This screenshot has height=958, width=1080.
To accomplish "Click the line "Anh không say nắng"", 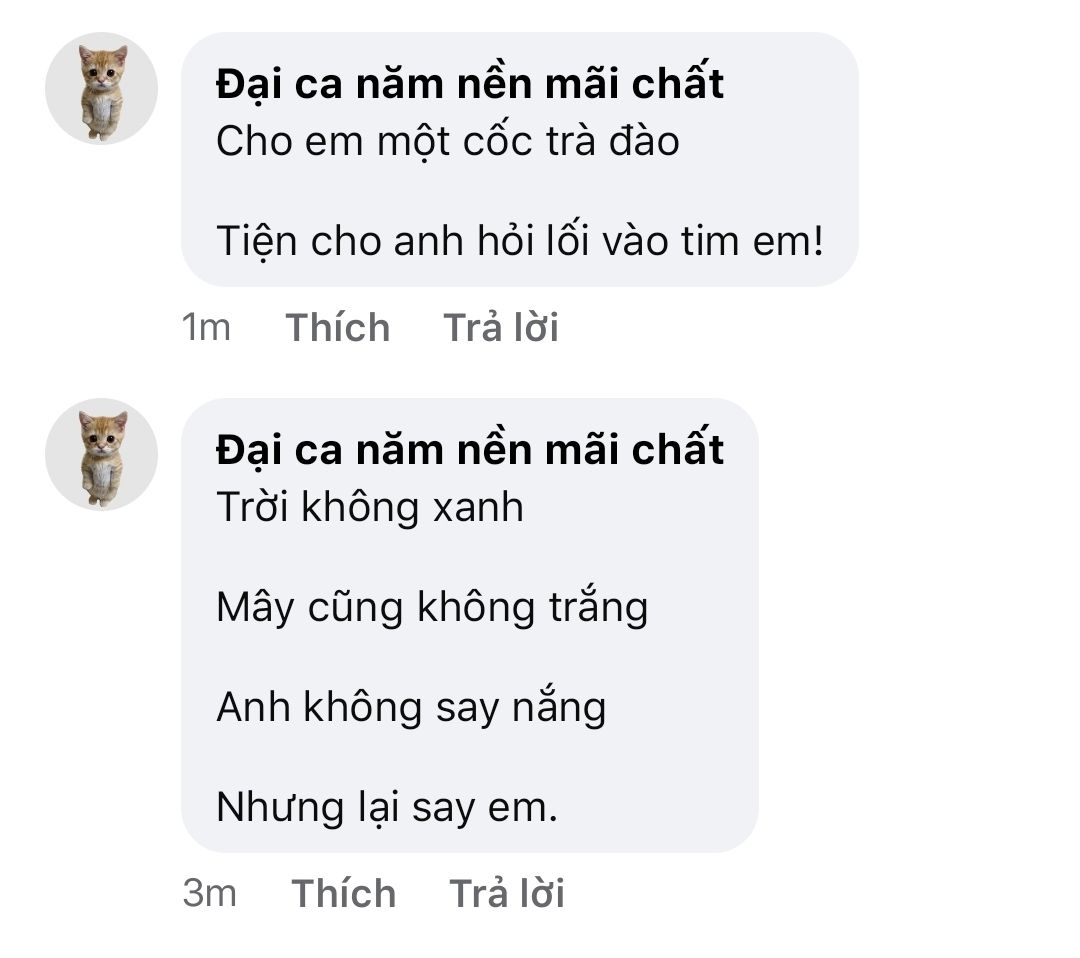I will (x=411, y=708).
